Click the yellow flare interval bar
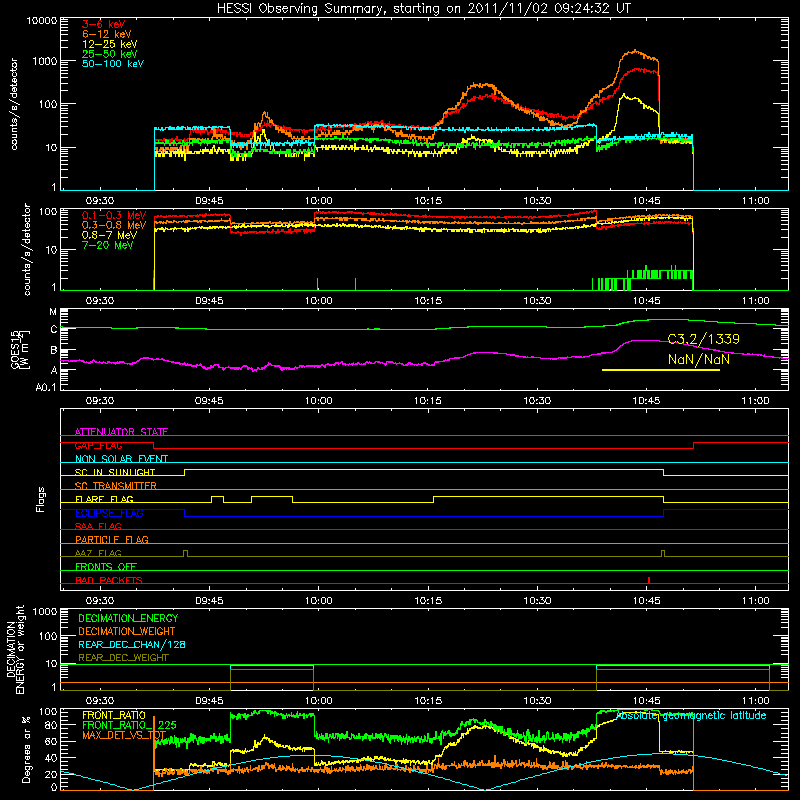This screenshot has width=800, height=800. point(661,370)
